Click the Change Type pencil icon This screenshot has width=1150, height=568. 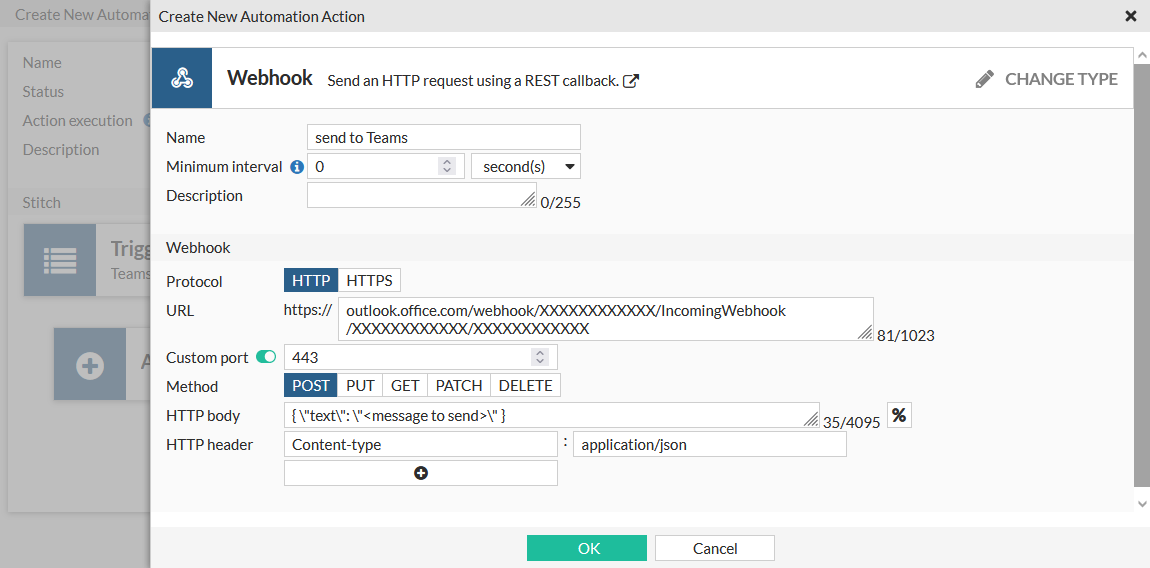(x=985, y=79)
